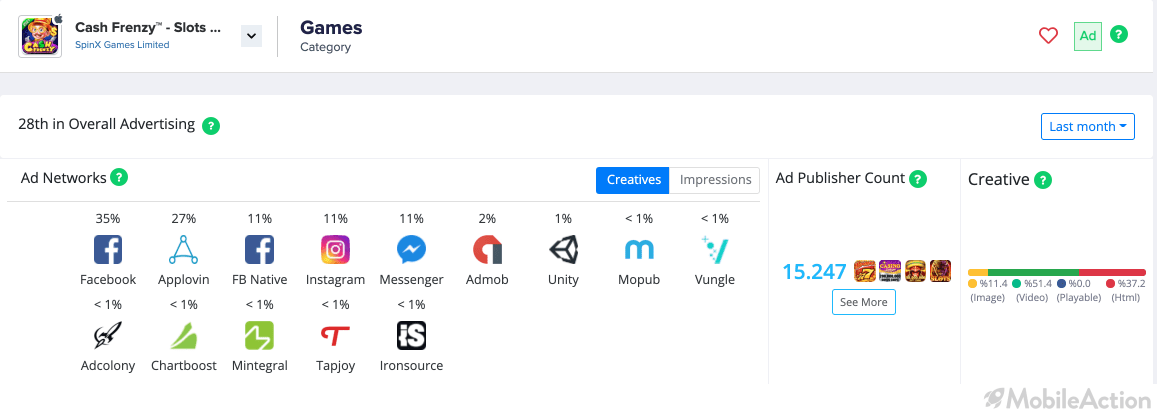Image resolution: width=1157 pixels, height=412 pixels.
Task: Open the Last month period dropdown
Action: pos(1088,126)
